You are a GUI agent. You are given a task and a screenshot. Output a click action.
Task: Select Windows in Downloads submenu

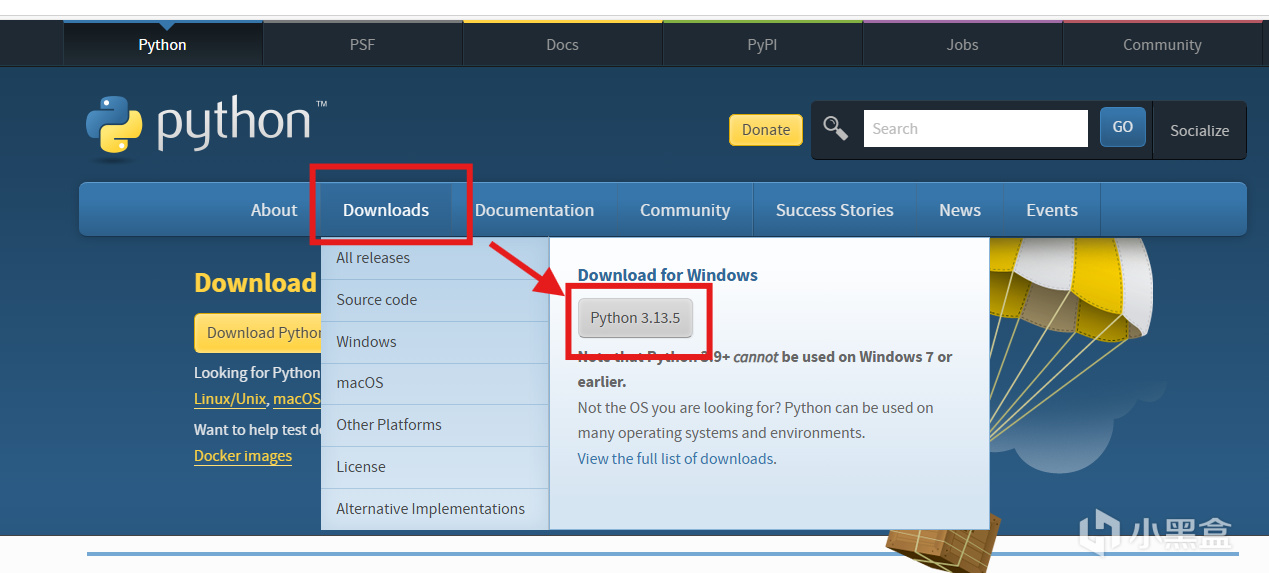click(x=435, y=342)
